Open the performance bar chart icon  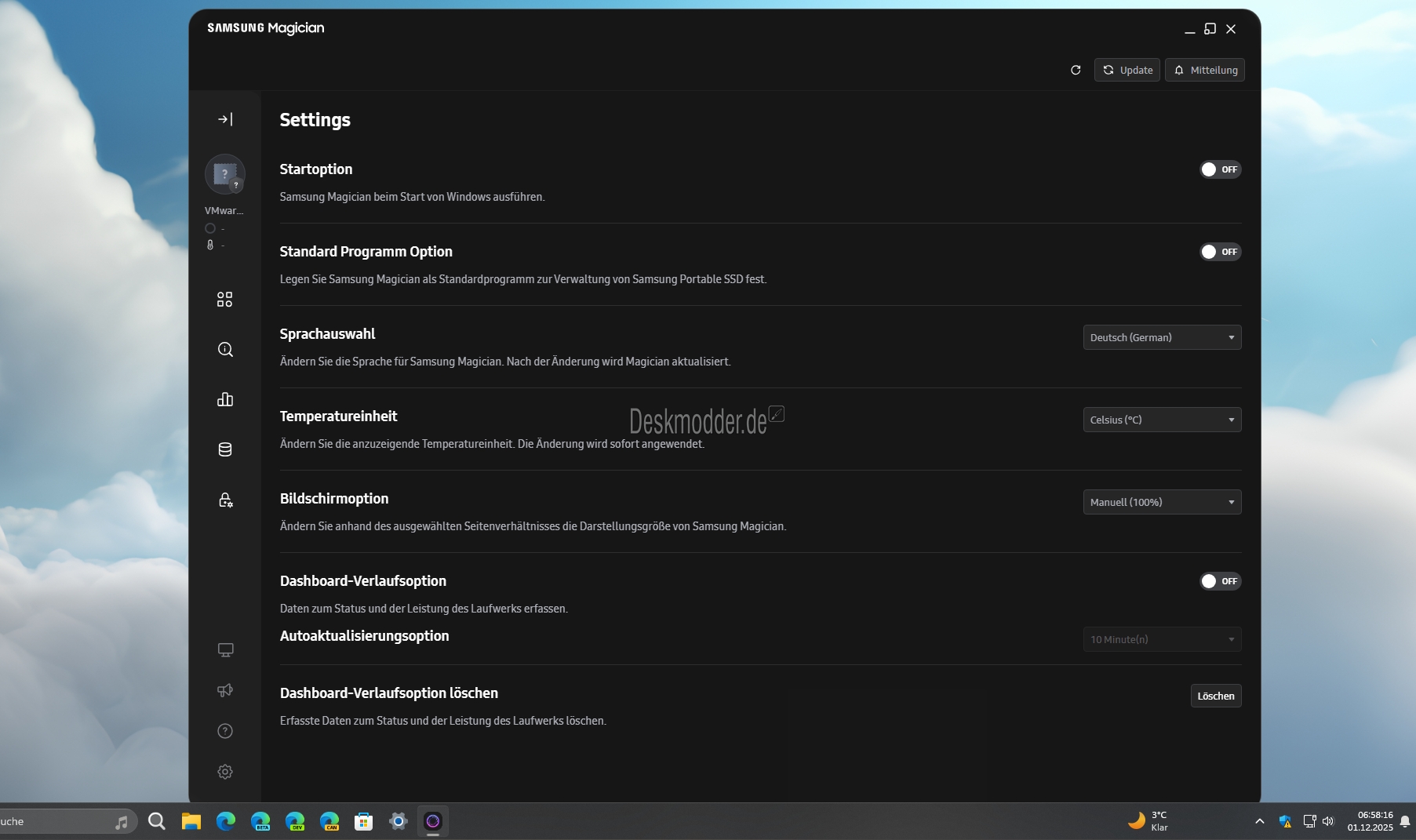(x=225, y=400)
